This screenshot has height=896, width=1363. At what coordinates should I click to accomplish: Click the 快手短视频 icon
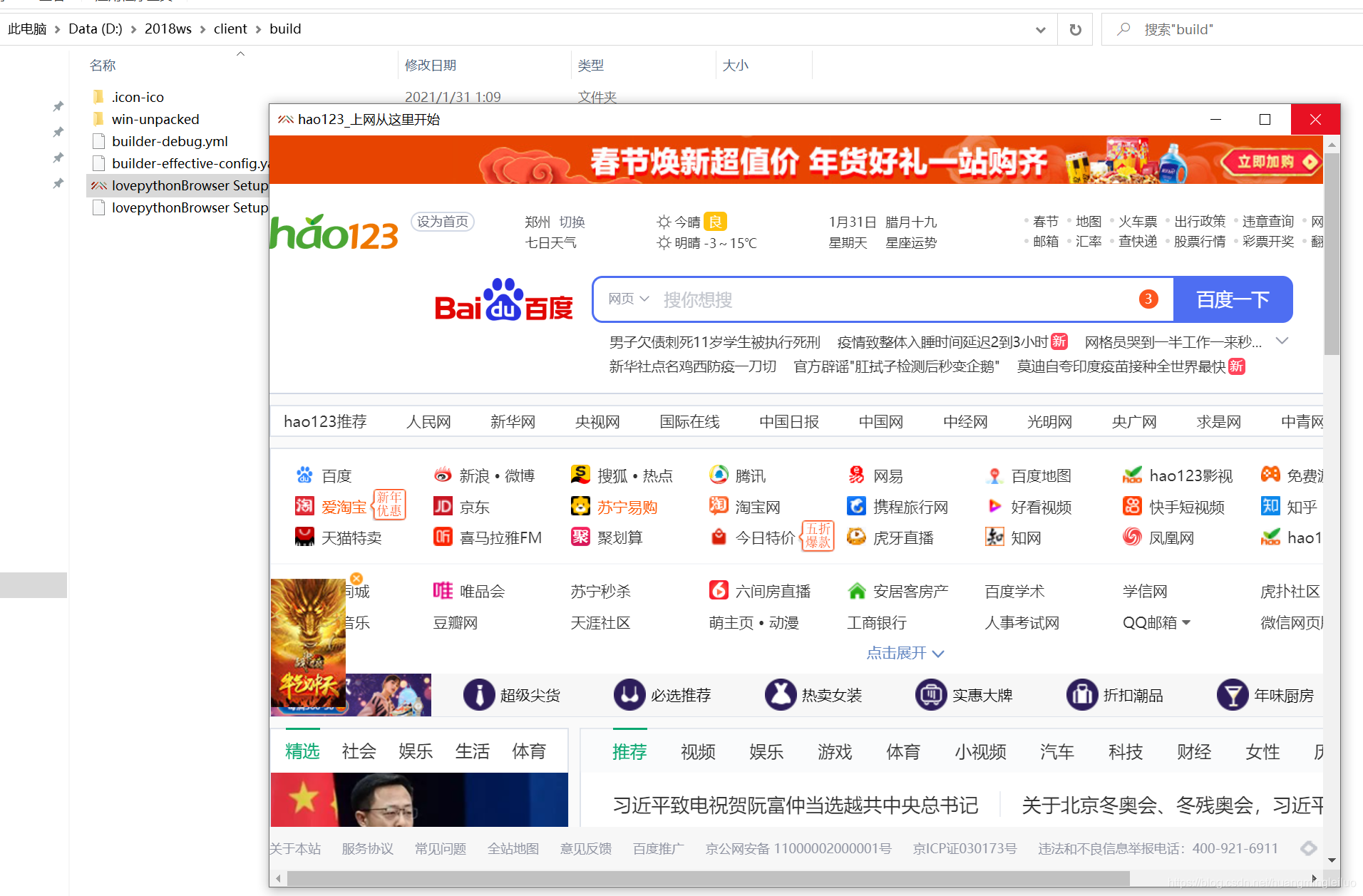(1131, 506)
